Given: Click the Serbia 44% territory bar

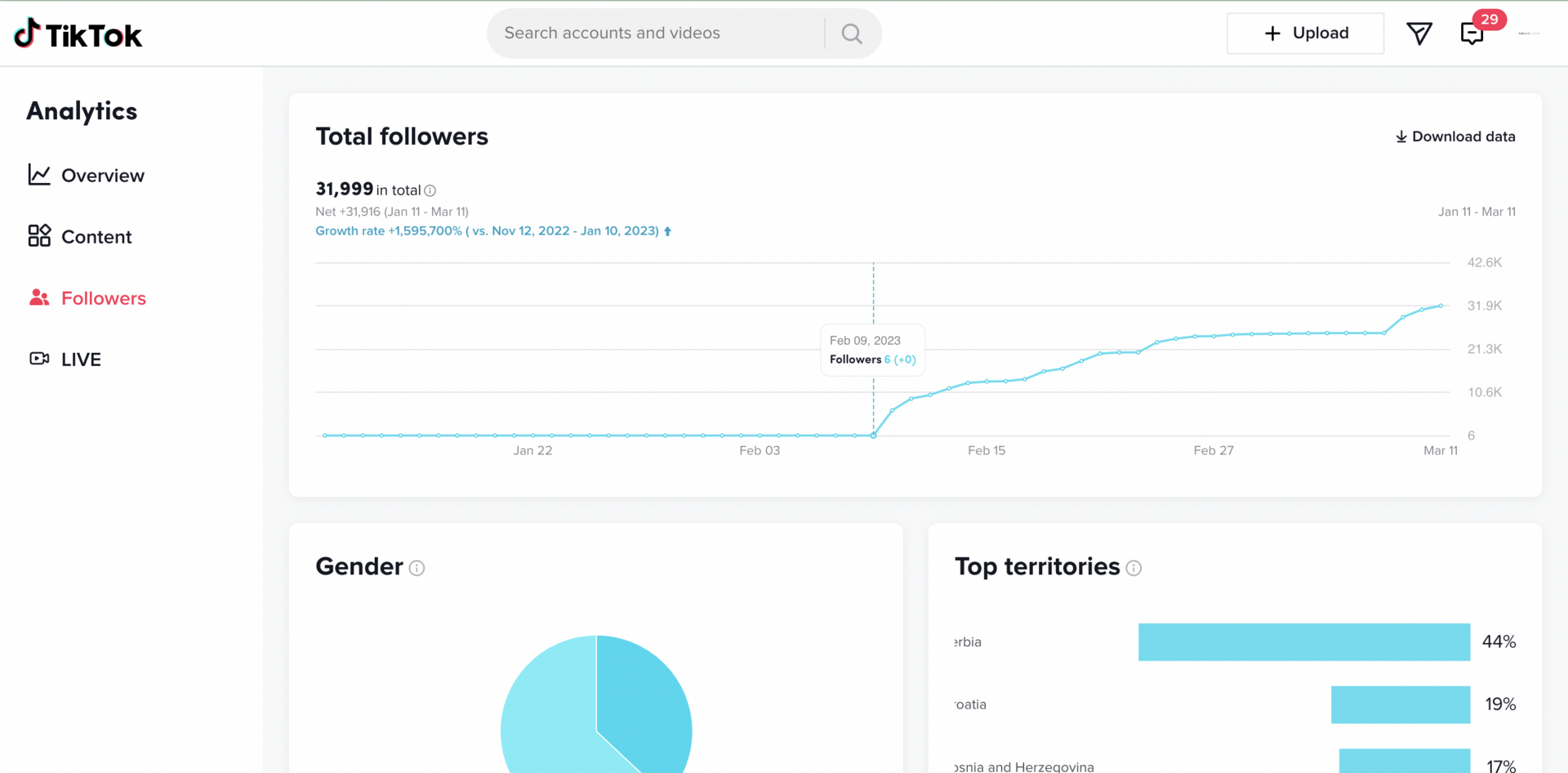Looking at the screenshot, I should pyautogui.click(x=1304, y=642).
